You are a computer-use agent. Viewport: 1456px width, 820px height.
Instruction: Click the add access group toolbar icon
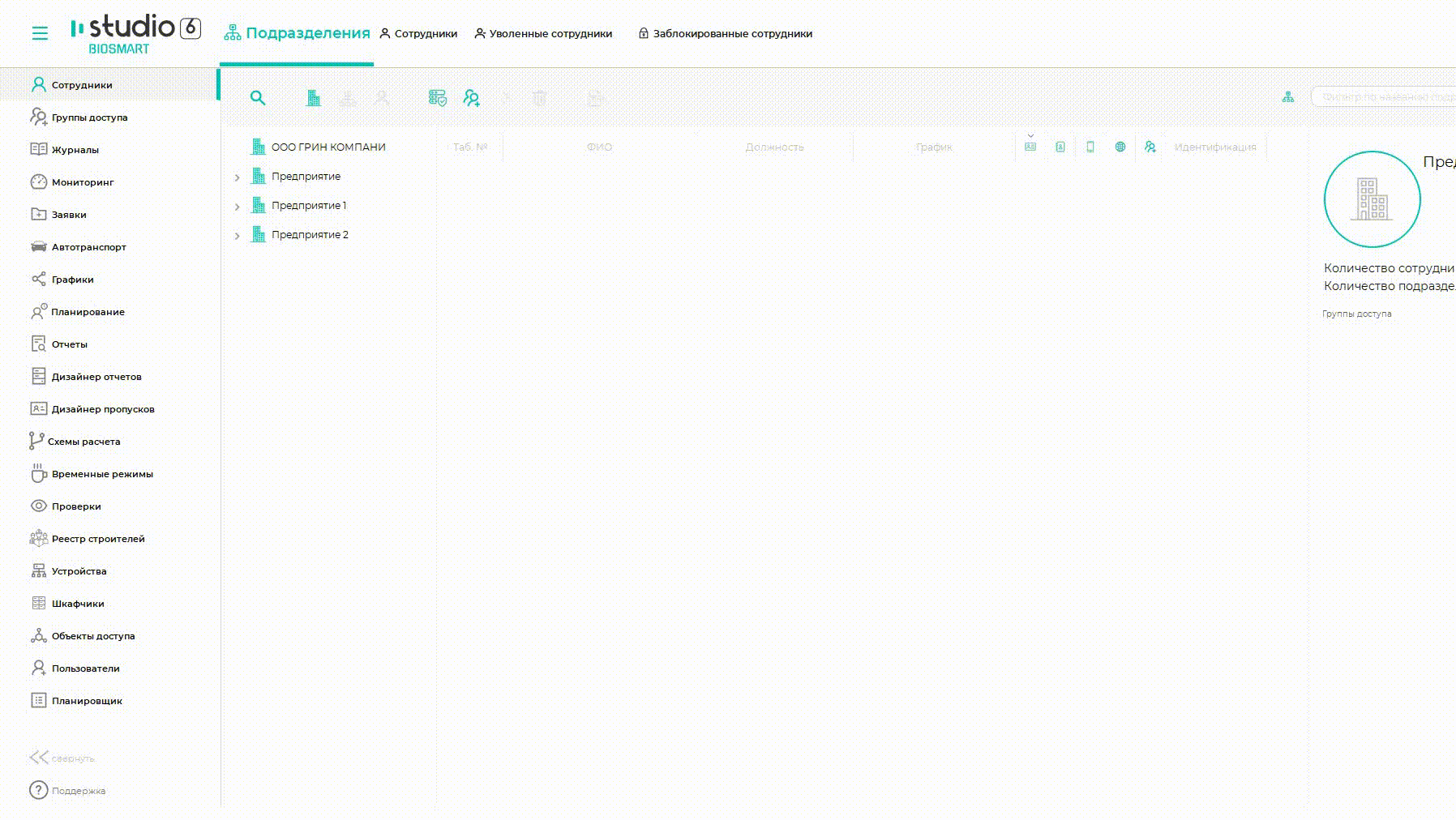point(471,98)
